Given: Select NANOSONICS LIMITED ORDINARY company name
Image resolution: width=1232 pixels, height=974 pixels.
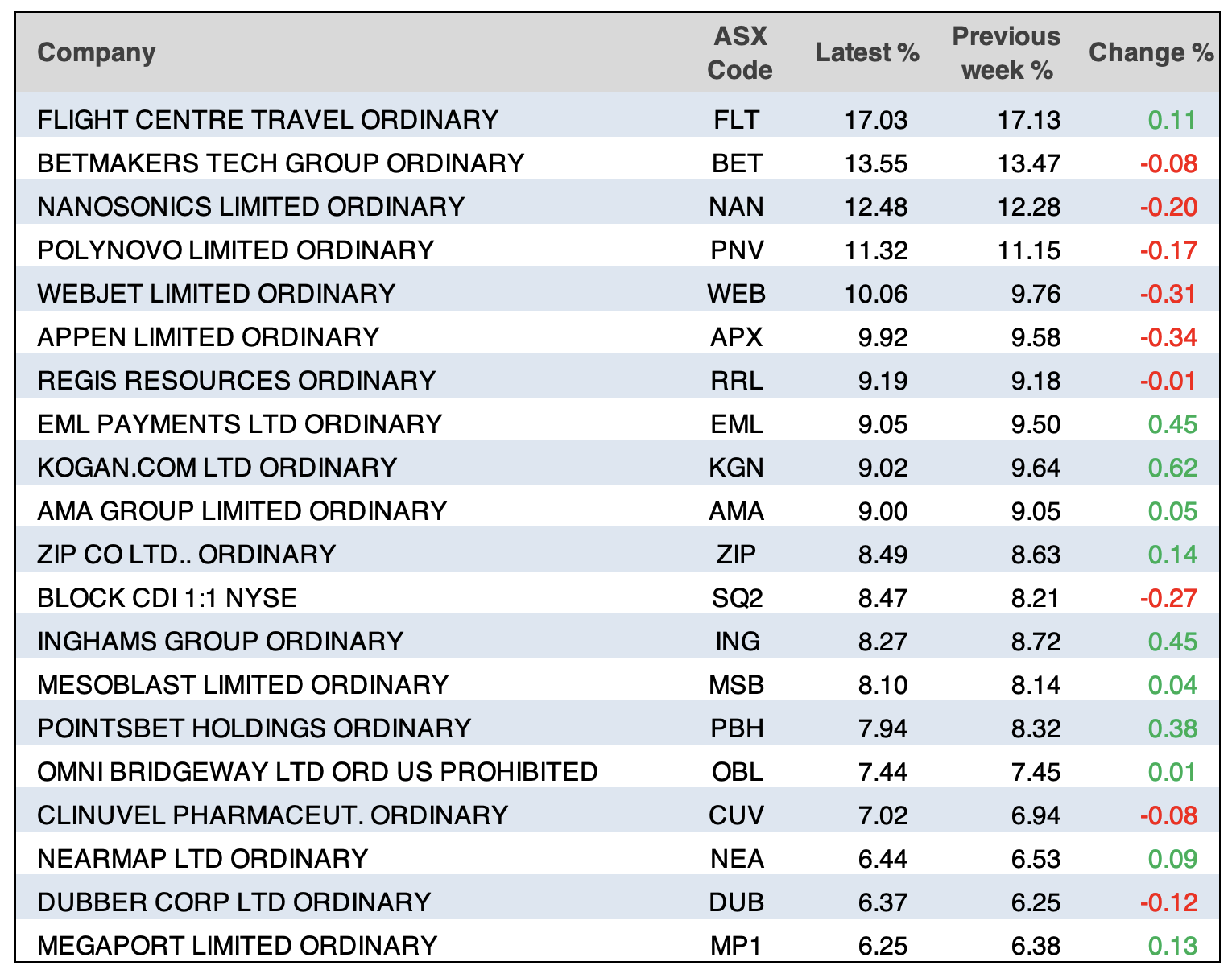Looking at the screenshot, I should 250,207.
